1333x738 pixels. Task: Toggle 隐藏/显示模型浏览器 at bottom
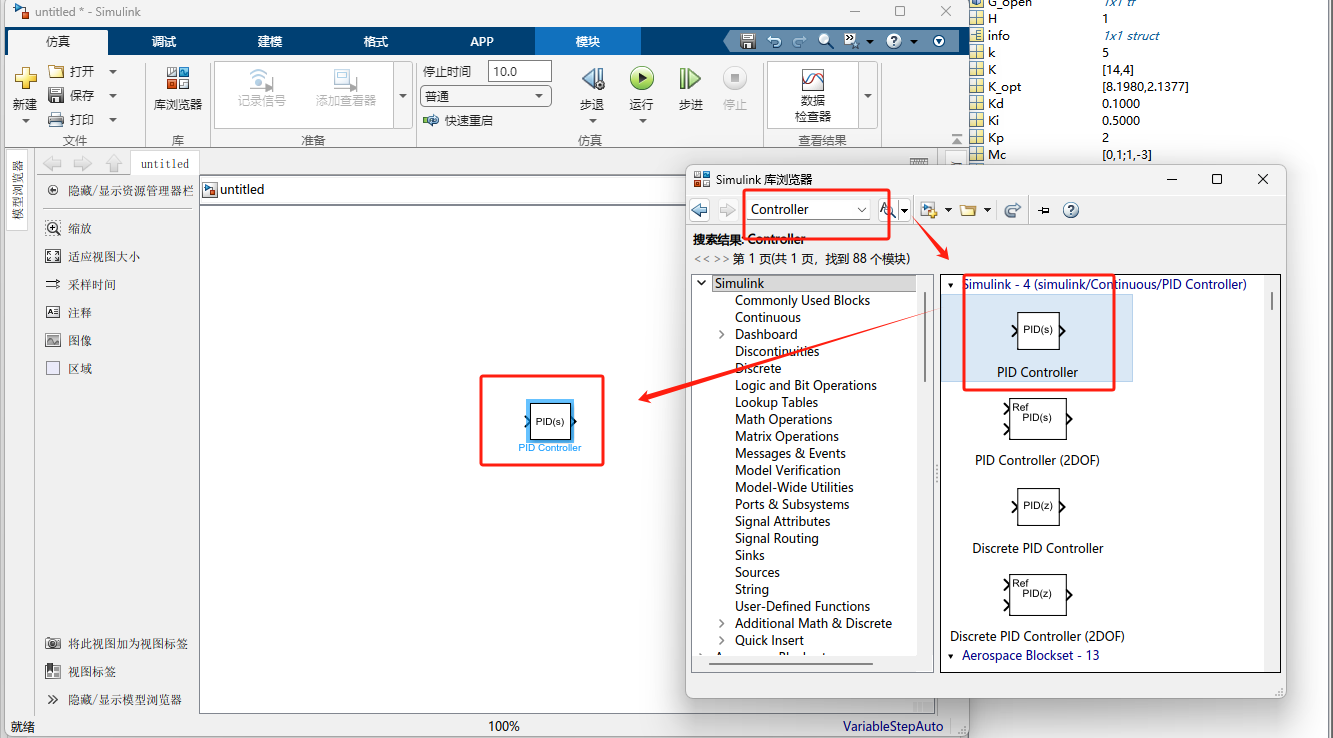click(53, 699)
